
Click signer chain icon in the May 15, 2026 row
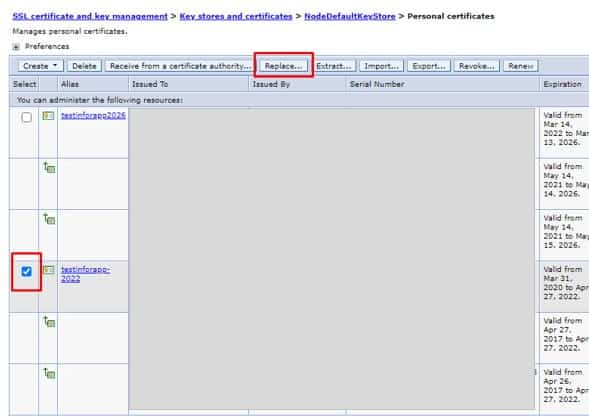point(49,219)
